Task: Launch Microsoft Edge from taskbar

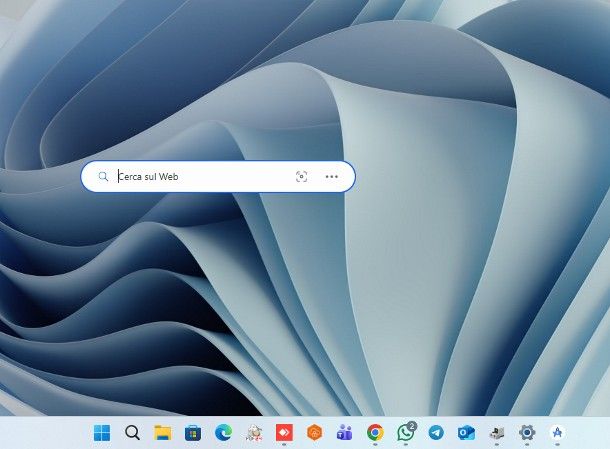Action: point(223,433)
